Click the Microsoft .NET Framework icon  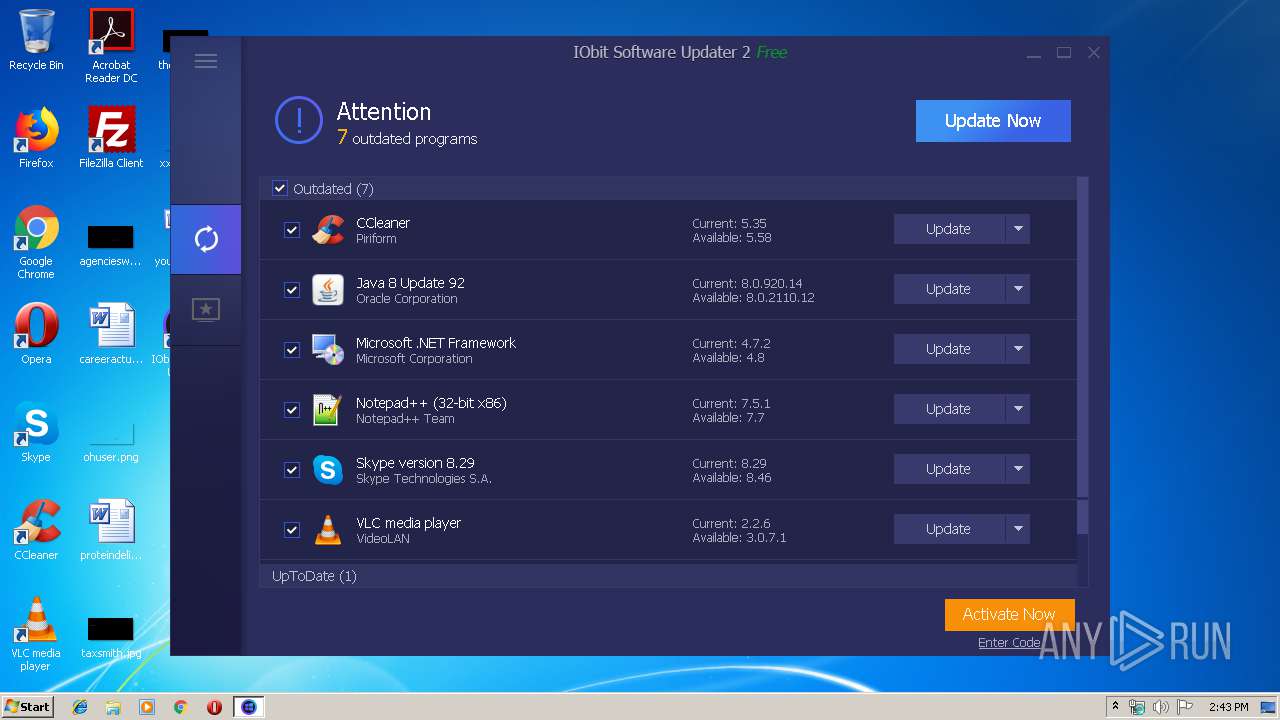click(328, 350)
